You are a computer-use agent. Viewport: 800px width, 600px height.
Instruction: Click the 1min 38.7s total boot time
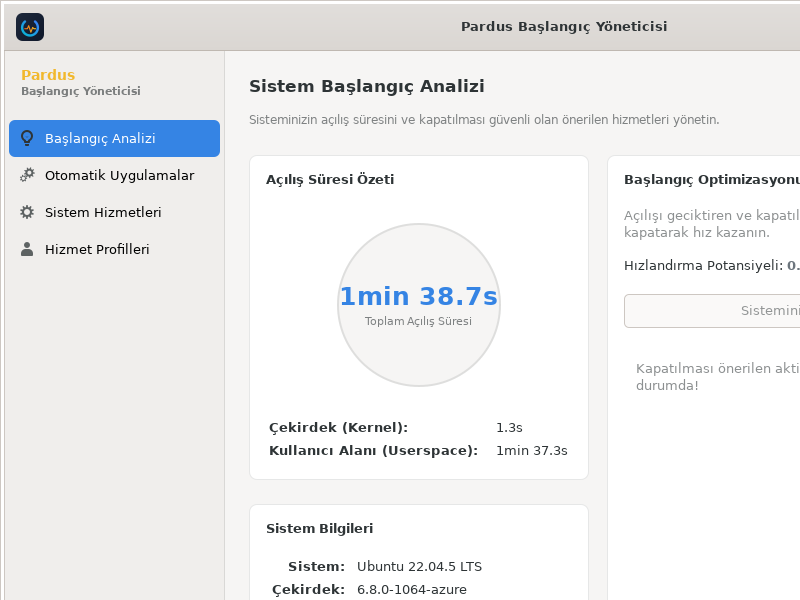(419, 296)
